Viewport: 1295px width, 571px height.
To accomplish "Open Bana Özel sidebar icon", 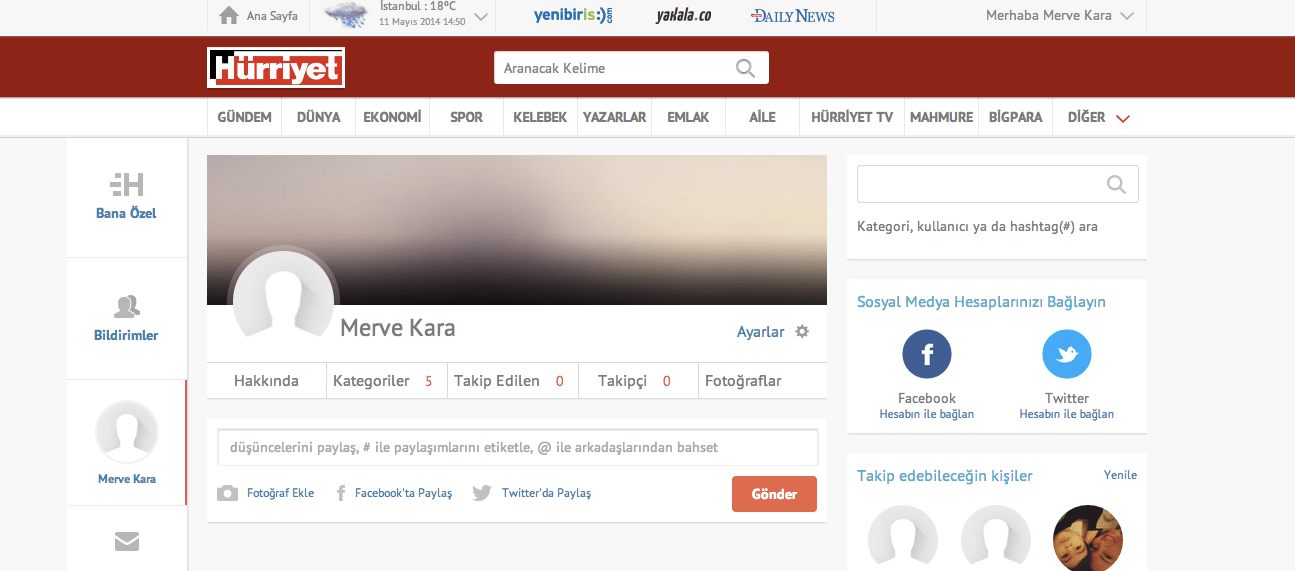I will tap(126, 184).
